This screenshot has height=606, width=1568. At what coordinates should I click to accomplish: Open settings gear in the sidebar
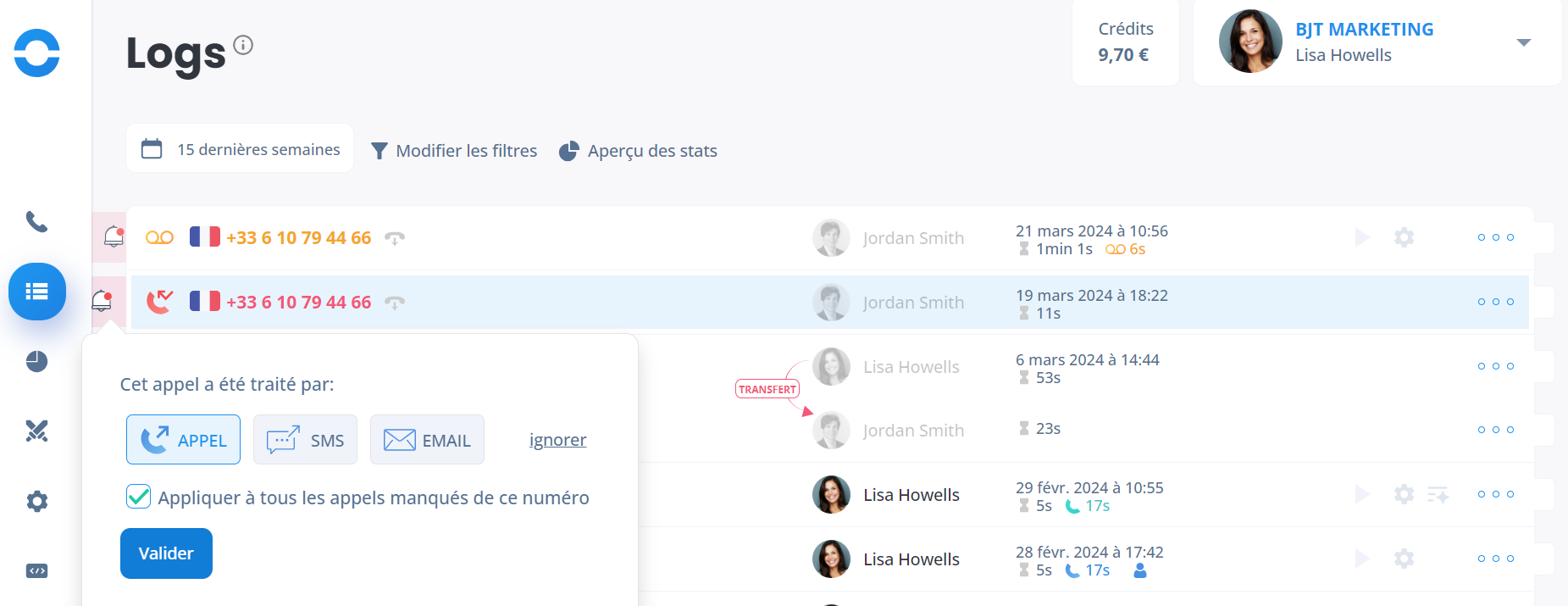(x=36, y=501)
